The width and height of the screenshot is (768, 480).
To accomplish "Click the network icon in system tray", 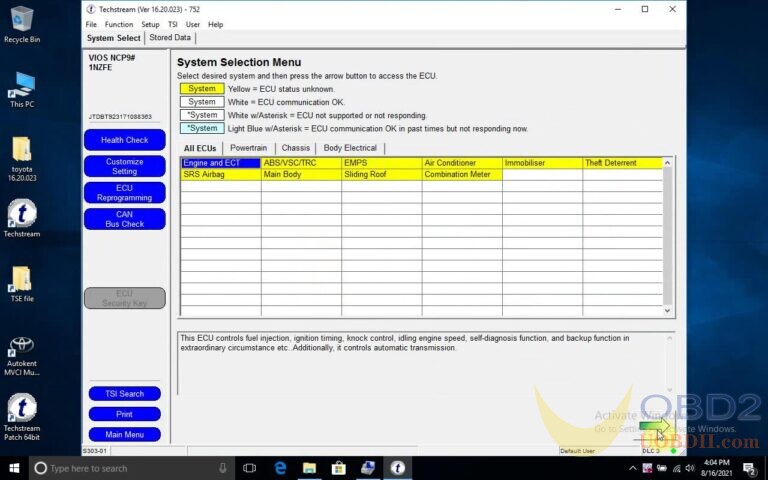I will pos(676,468).
